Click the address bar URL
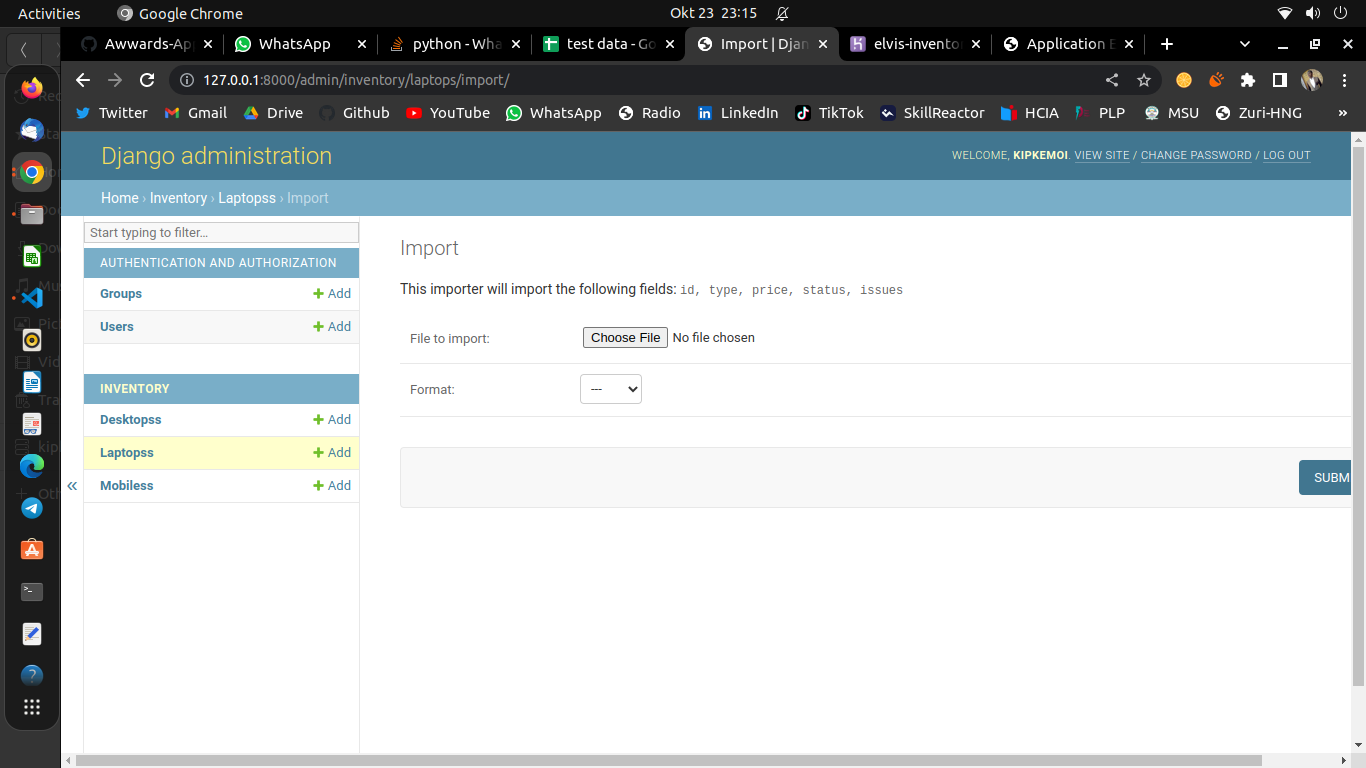 [356, 80]
